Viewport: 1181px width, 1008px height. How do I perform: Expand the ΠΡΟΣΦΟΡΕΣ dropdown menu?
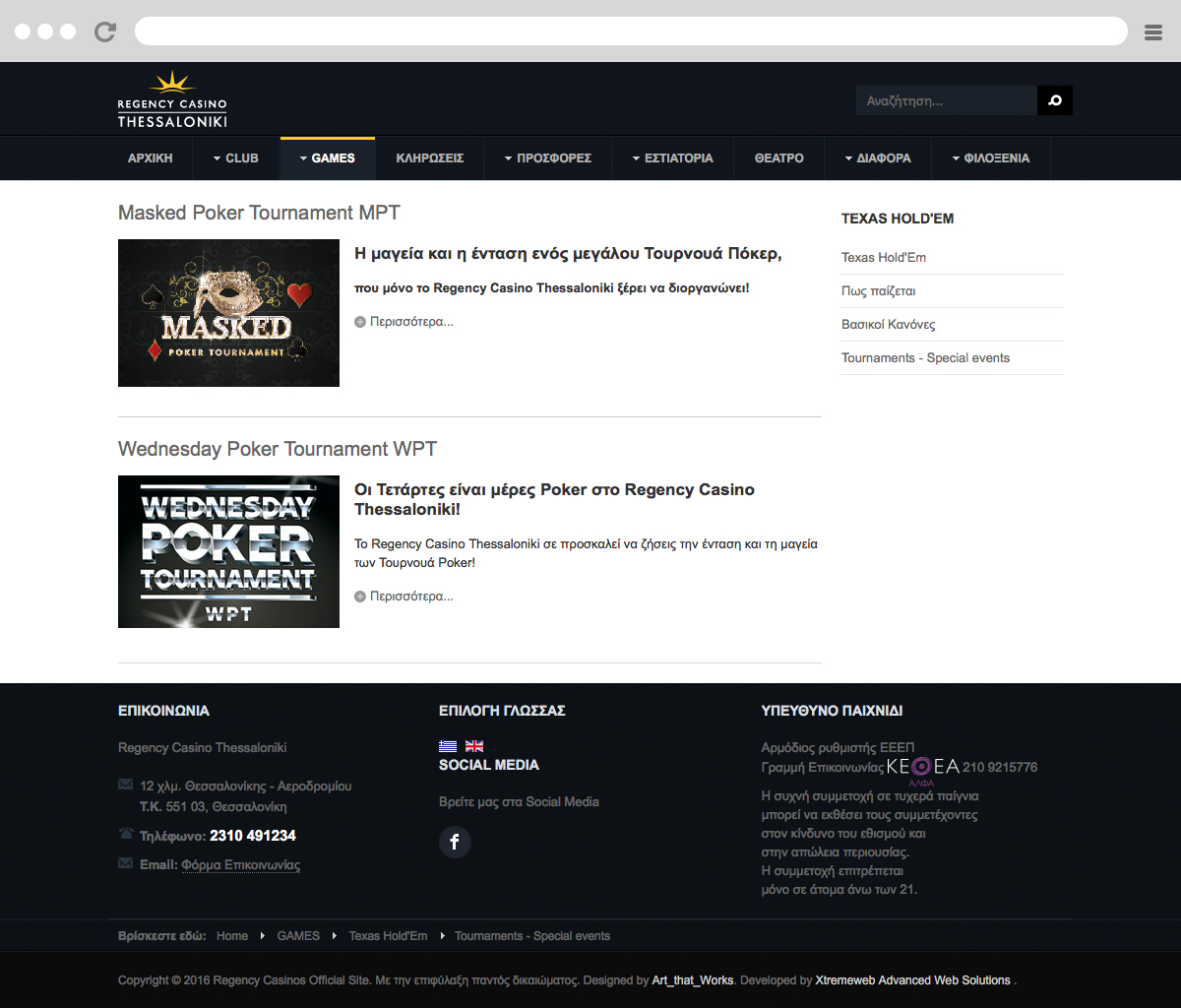[548, 158]
